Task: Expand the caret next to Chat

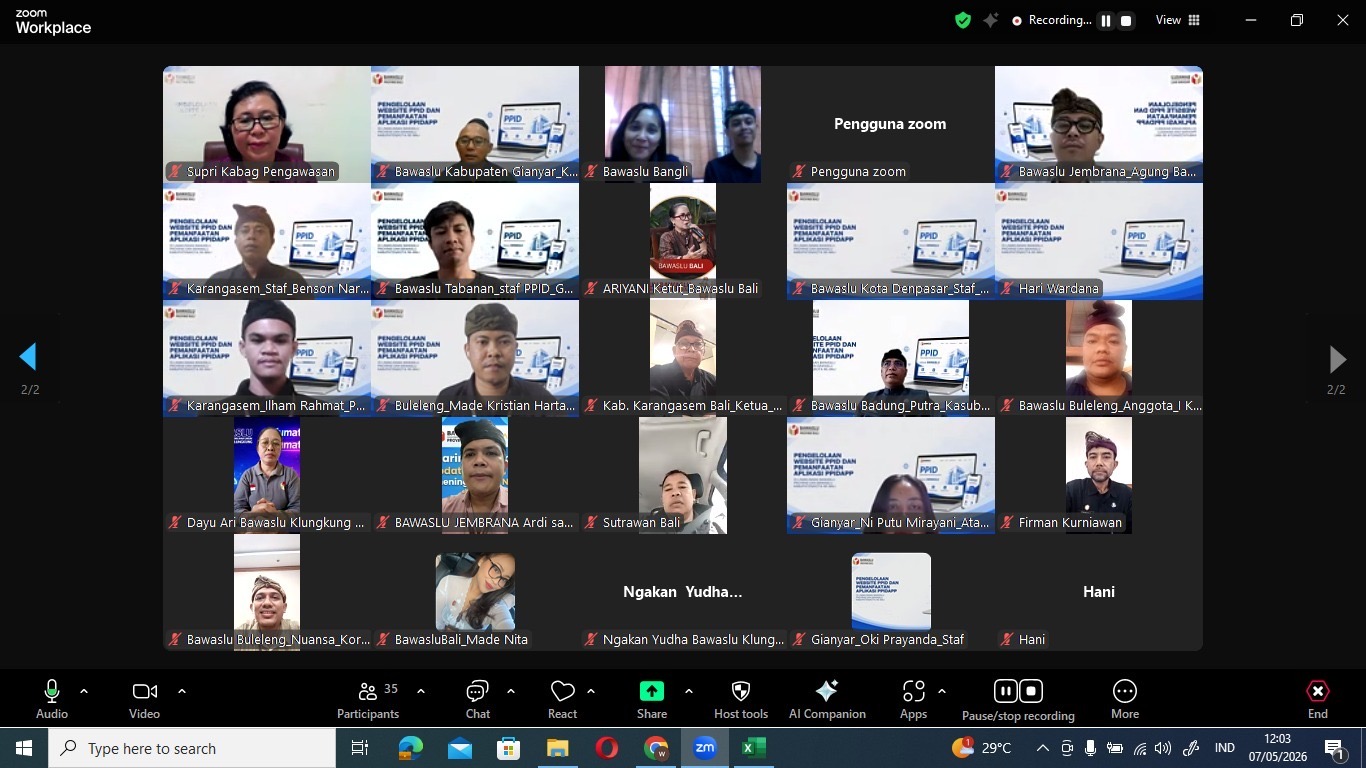Action: (511, 691)
